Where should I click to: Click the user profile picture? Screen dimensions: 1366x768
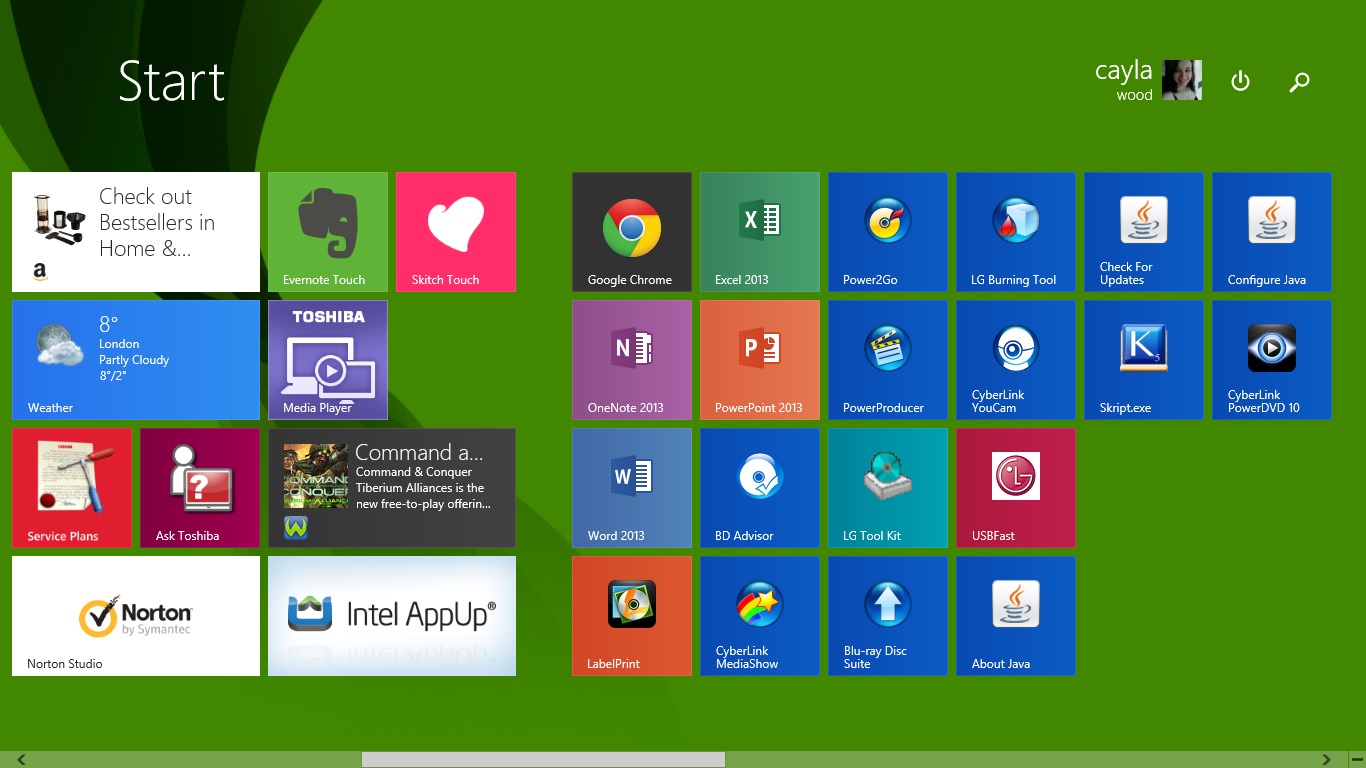point(1182,80)
